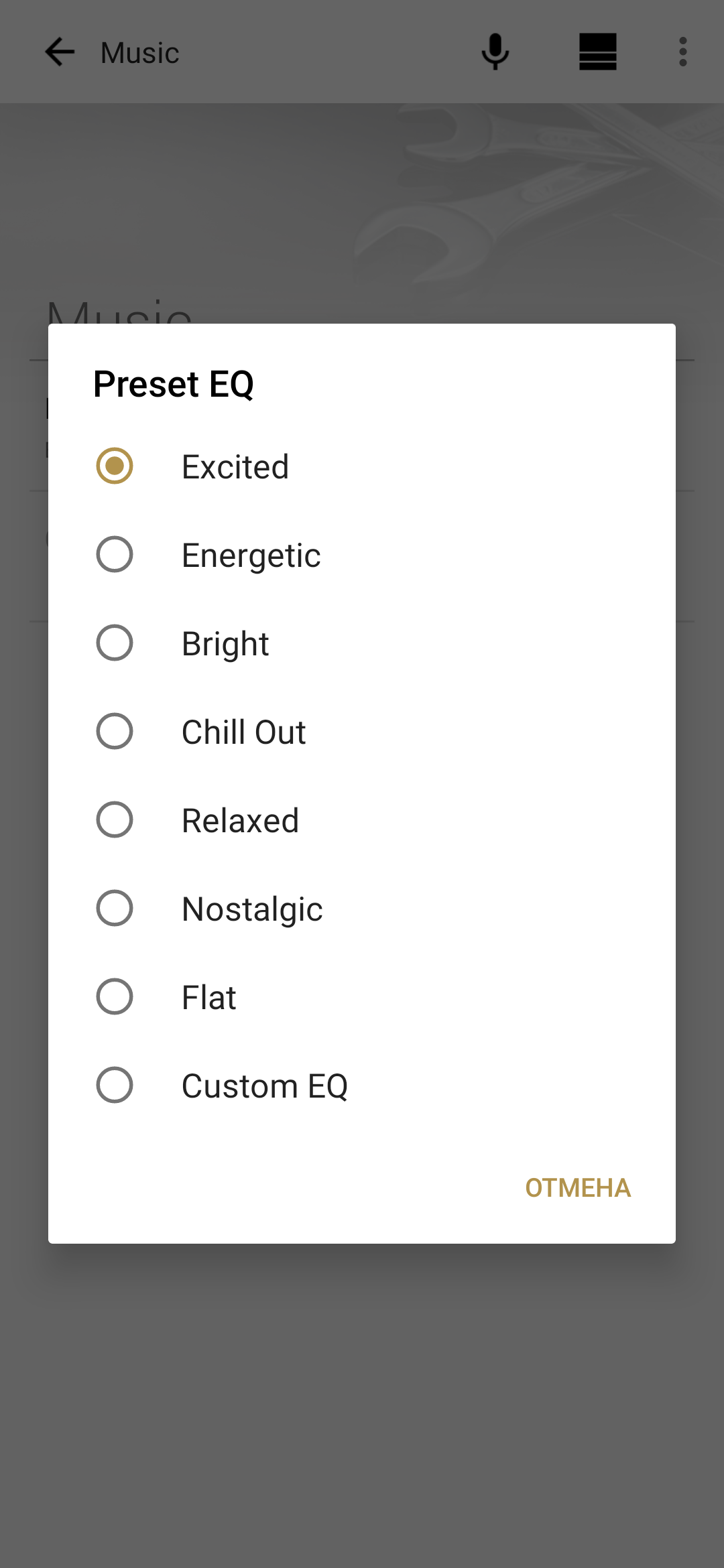Image resolution: width=724 pixels, height=1568 pixels.
Task: Tap the Music title in header
Action: click(x=139, y=53)
